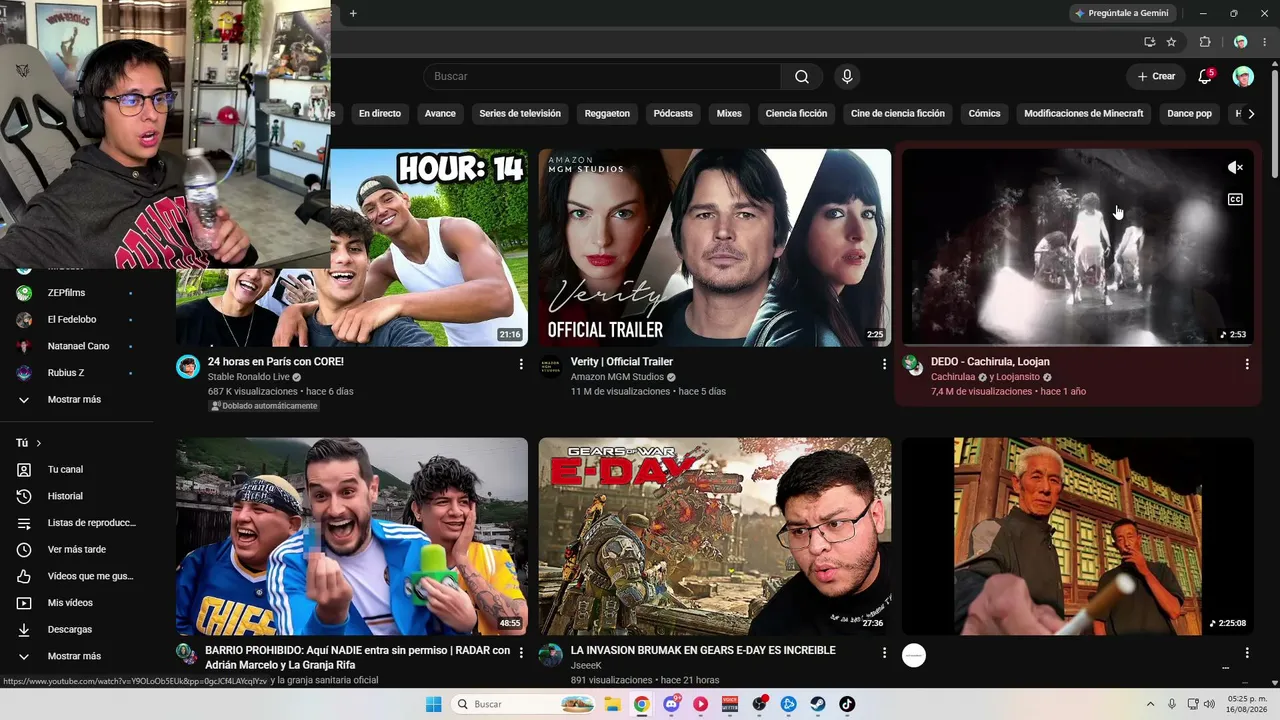Select the Cine de ciencia ficción chip

[x=898, y=114]
